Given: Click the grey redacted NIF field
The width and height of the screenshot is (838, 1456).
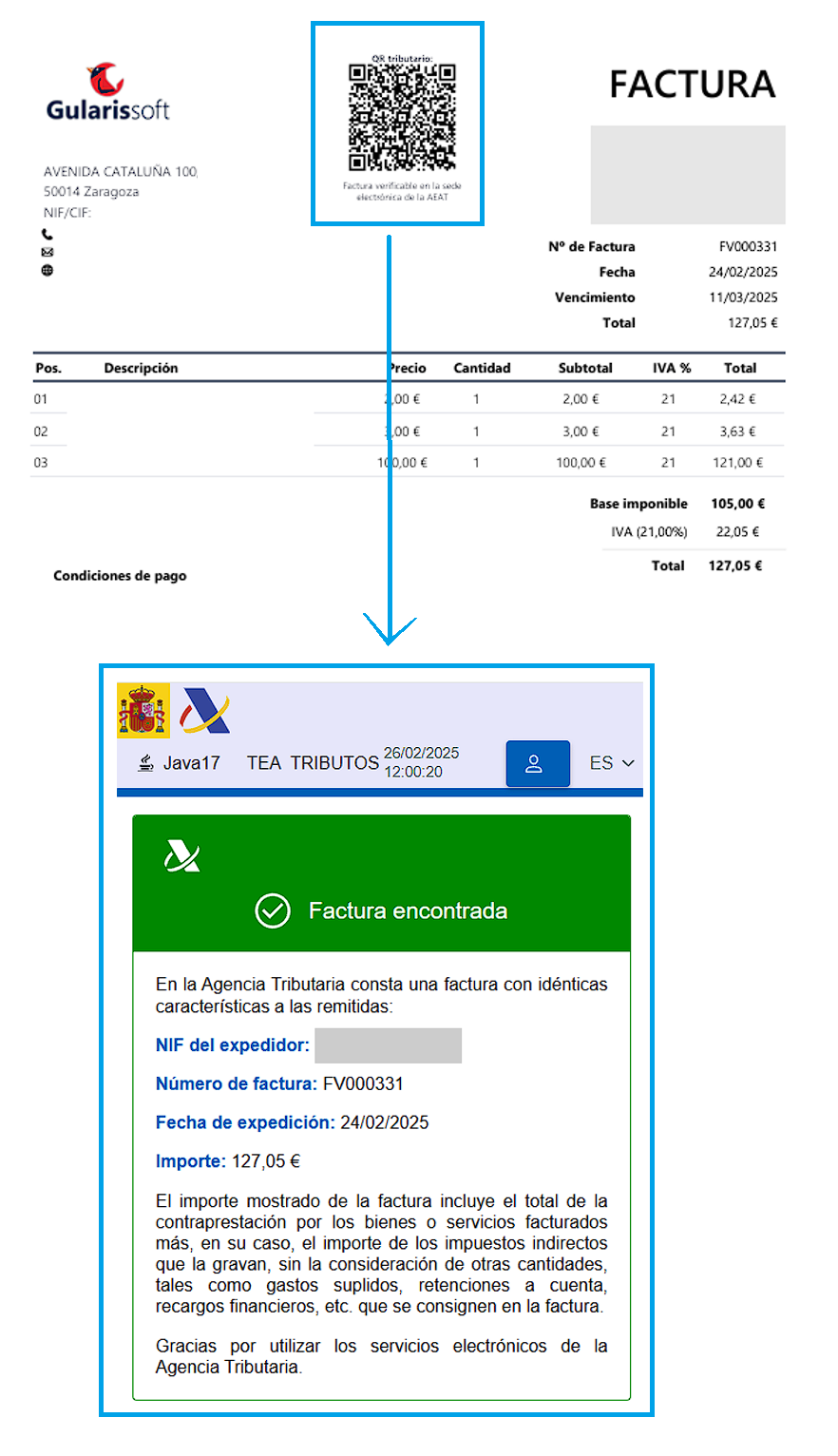Looking at the screenshot, I should click(388, 1045).
